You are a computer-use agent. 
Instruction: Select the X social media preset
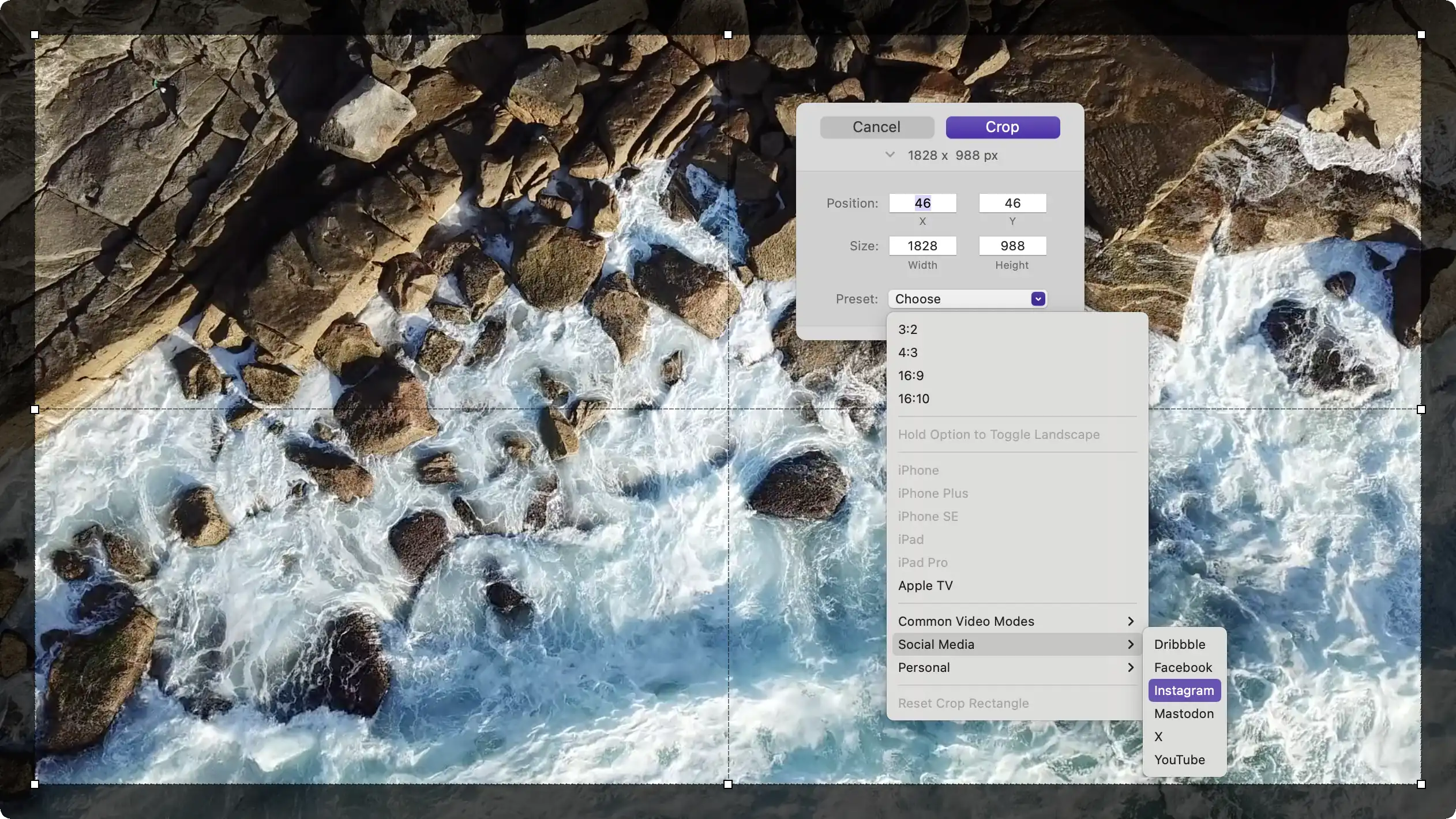click(1158, 737)
